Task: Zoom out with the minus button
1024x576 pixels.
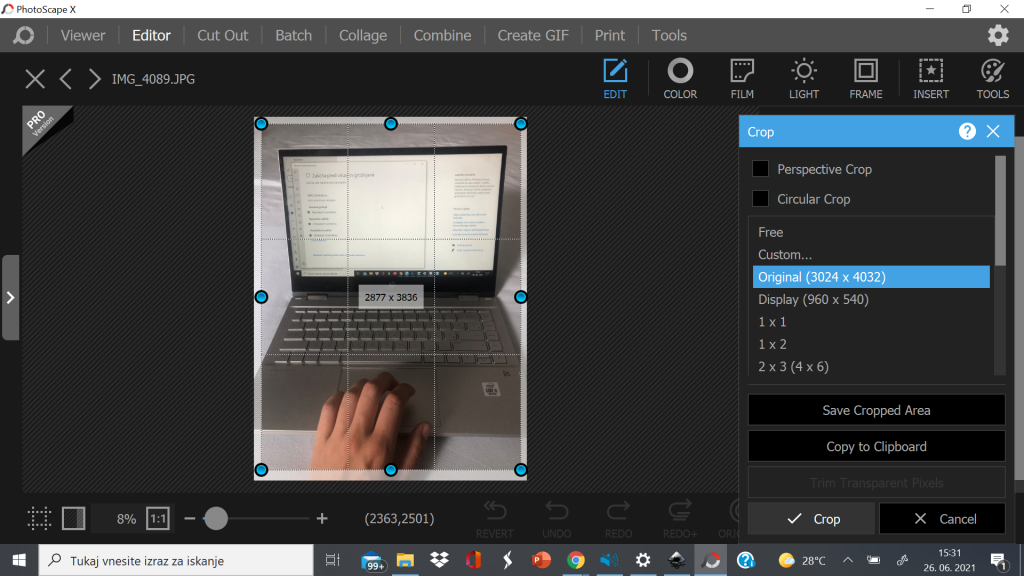Action: [189, 519]
